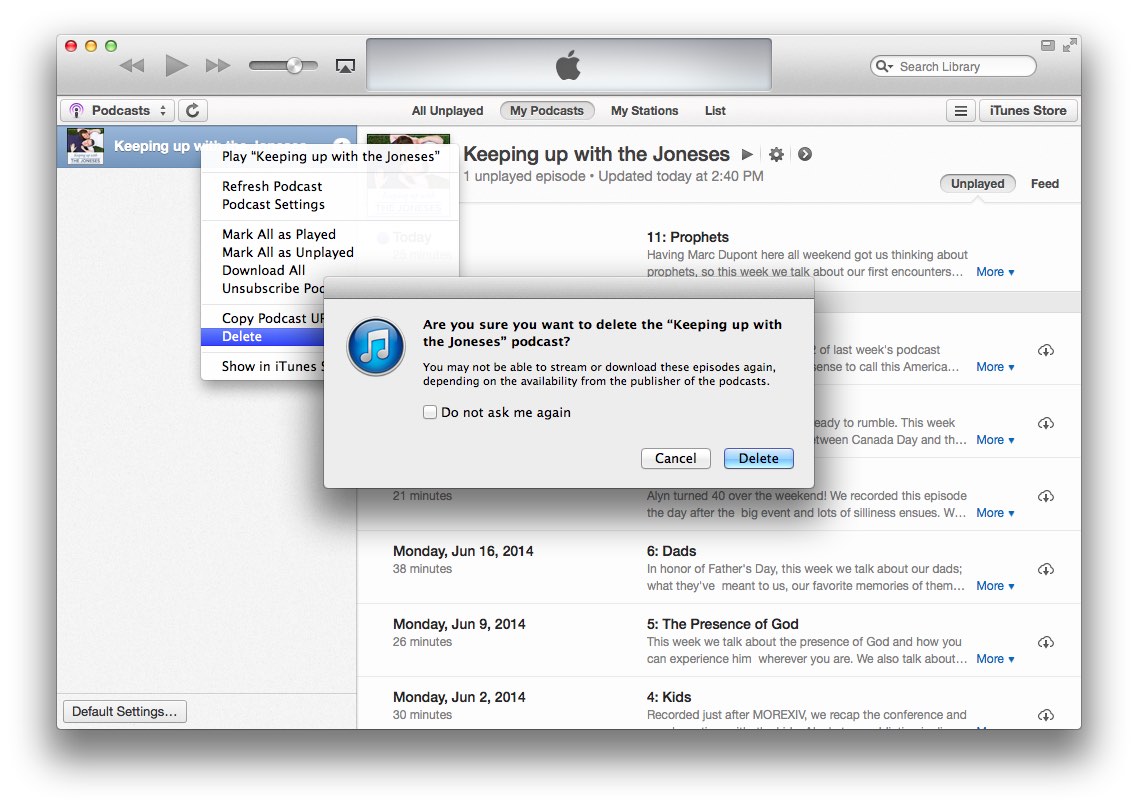Image resolution: width=1138 pixels, height=808 pixels.
Task: Click Keeping up with the Joneses sidebar thumbnail
Action: (86, 146)
